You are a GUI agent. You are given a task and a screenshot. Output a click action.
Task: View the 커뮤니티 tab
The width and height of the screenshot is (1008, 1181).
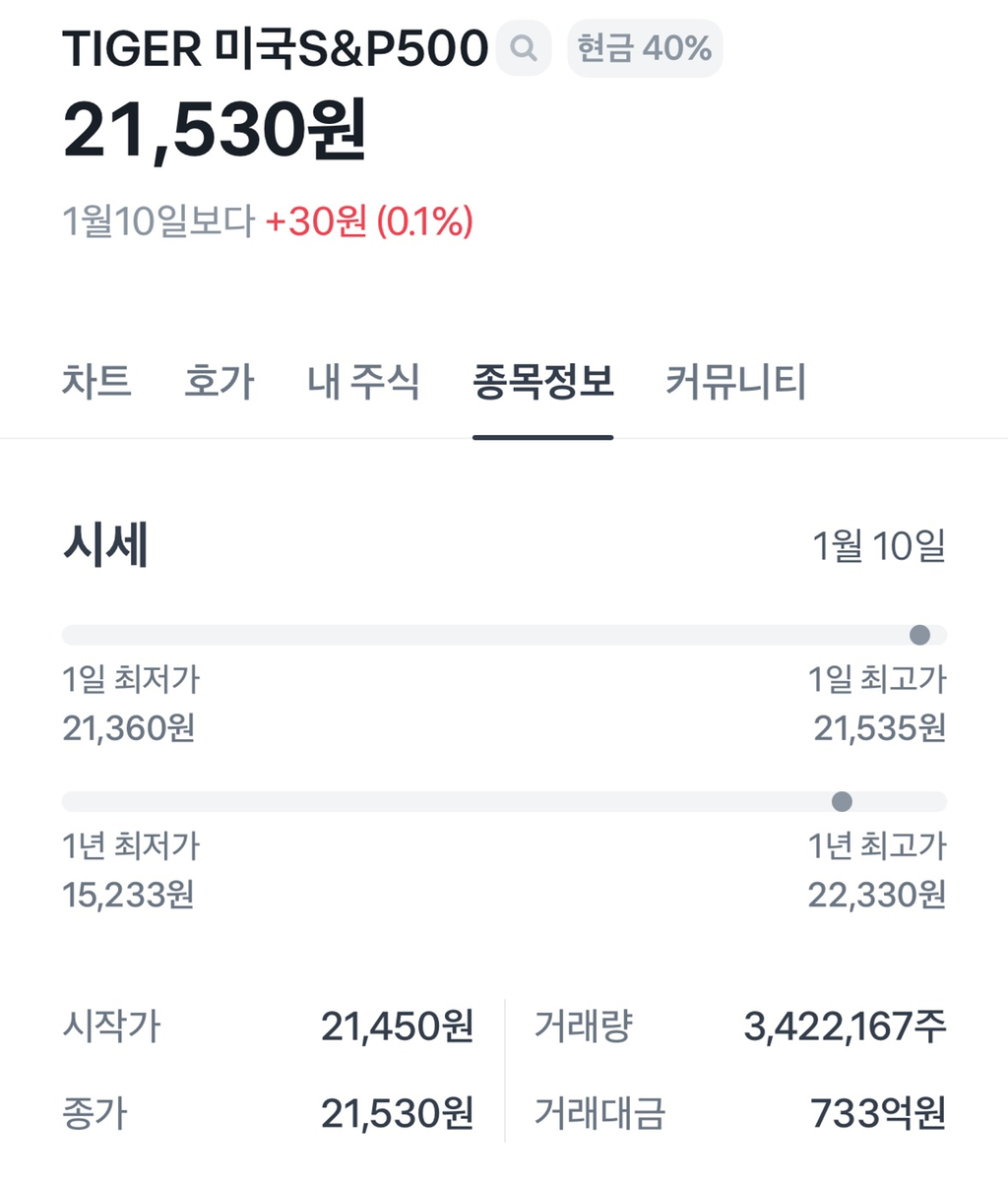(x=733, y=384)
